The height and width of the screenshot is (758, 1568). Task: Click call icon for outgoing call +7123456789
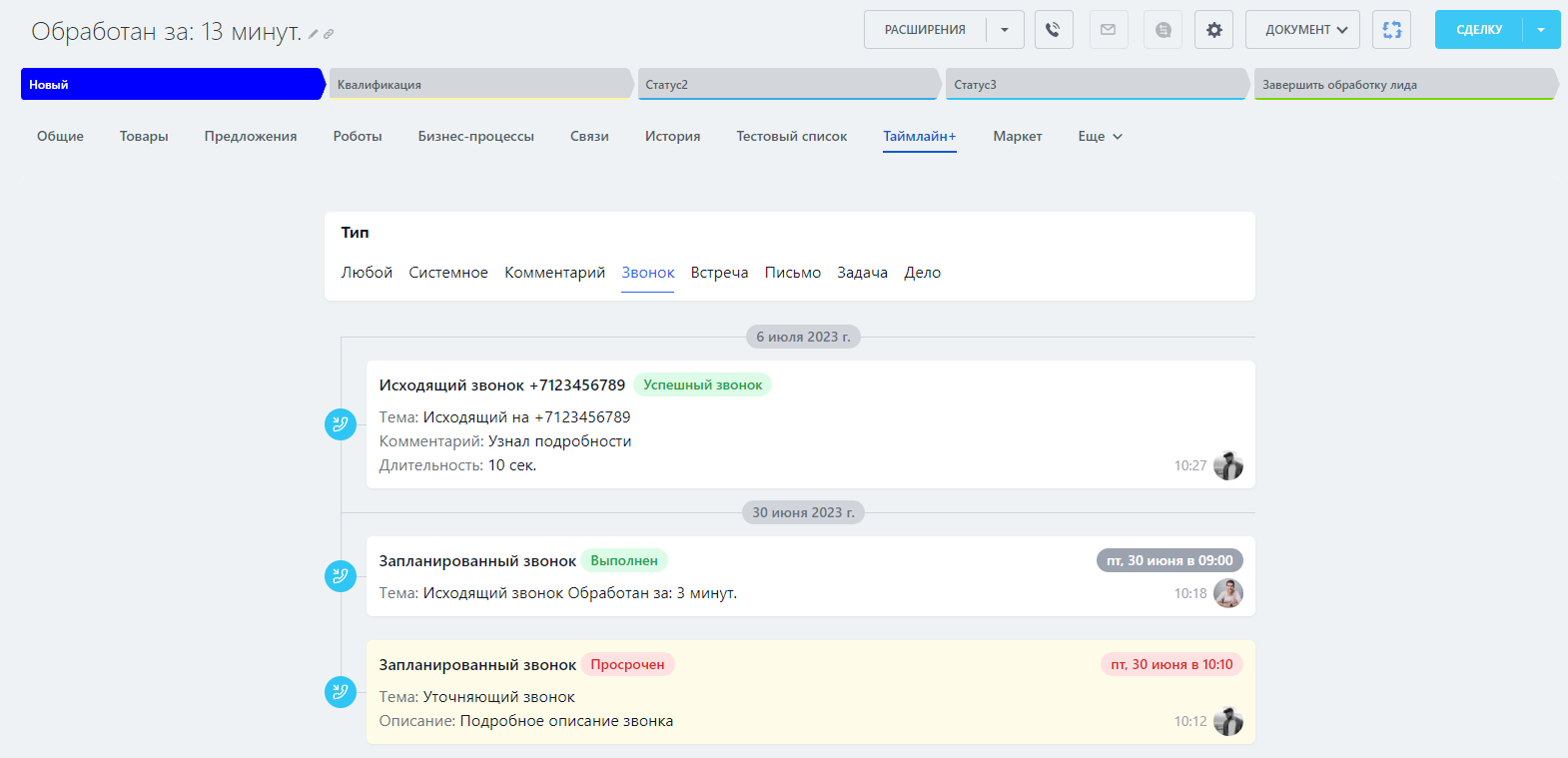click(x=341, y=424)
